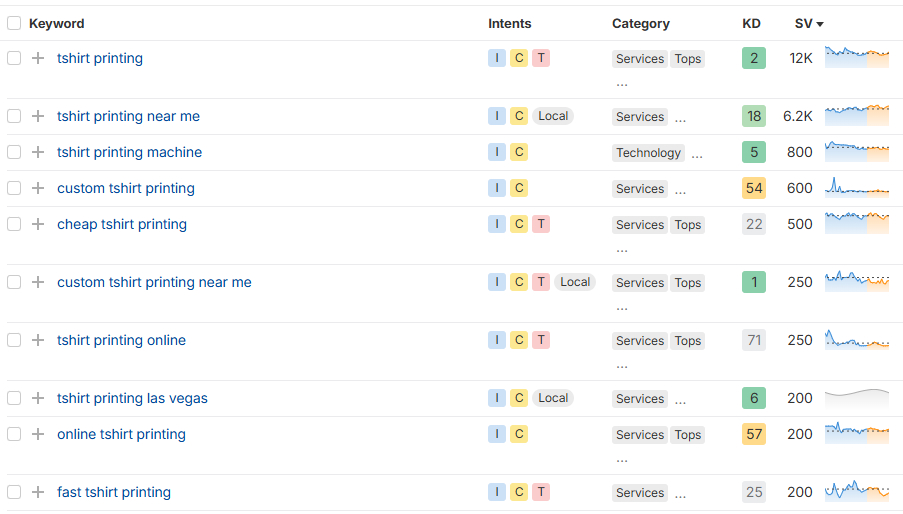This screenshot has height=514, width=903.
Task: Click the Category column header
Action: (641, 24)
